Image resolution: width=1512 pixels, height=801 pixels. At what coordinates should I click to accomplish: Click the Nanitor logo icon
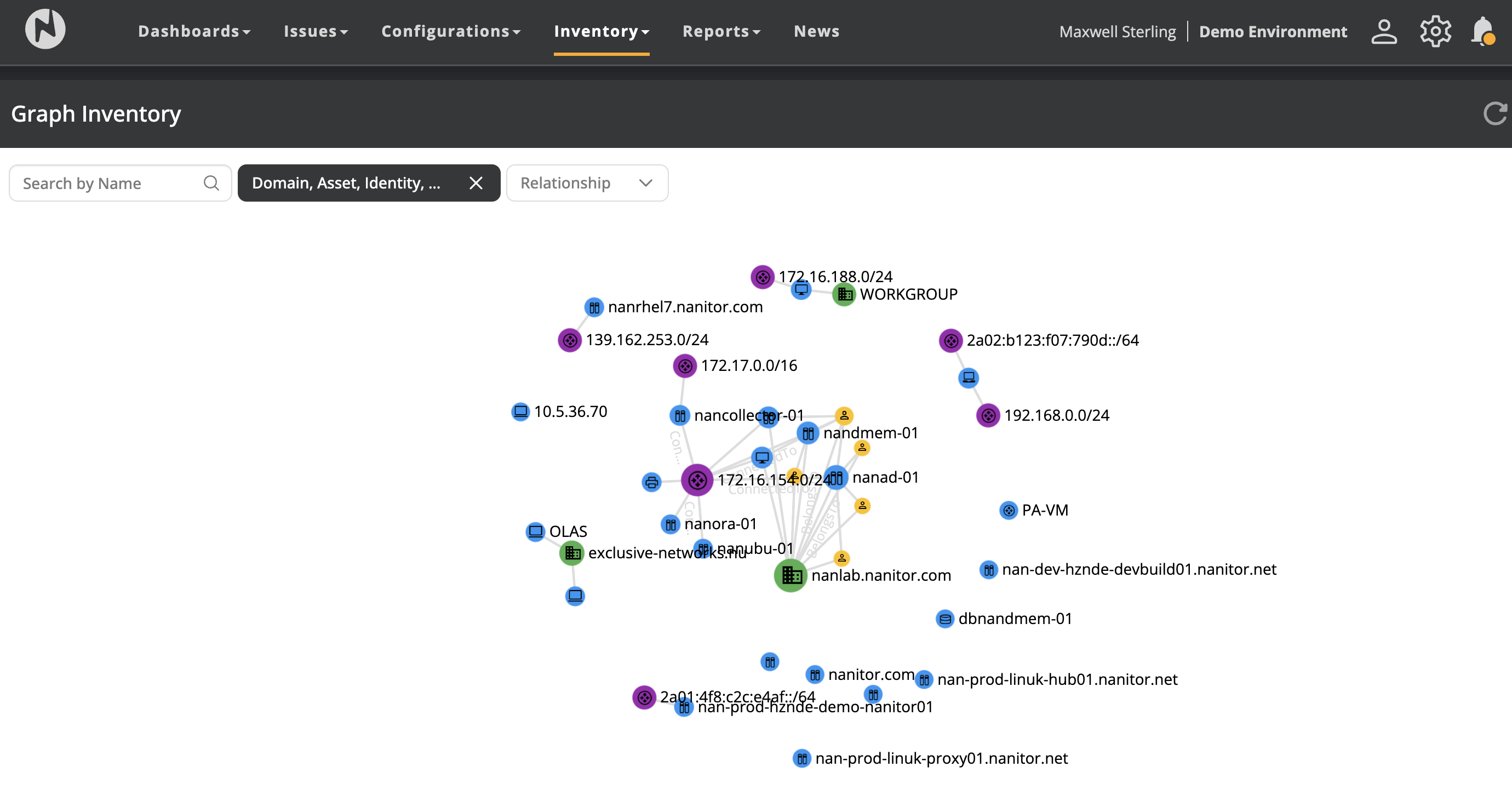pos(45,30)
